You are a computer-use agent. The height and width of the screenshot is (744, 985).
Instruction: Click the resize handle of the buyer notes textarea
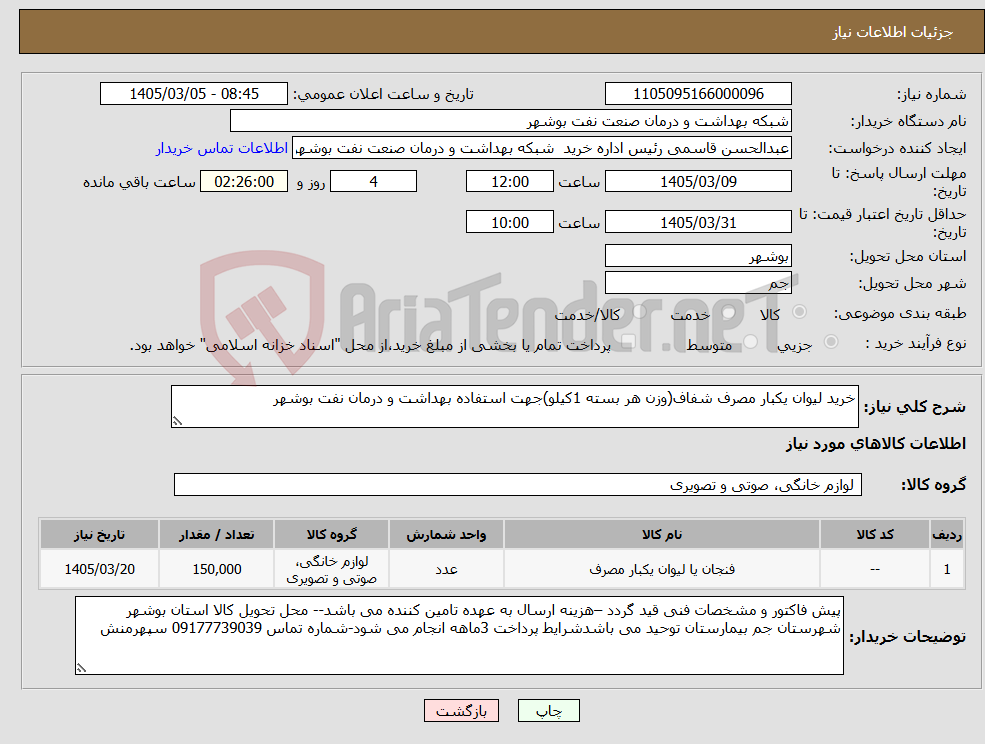coord(81,669)
